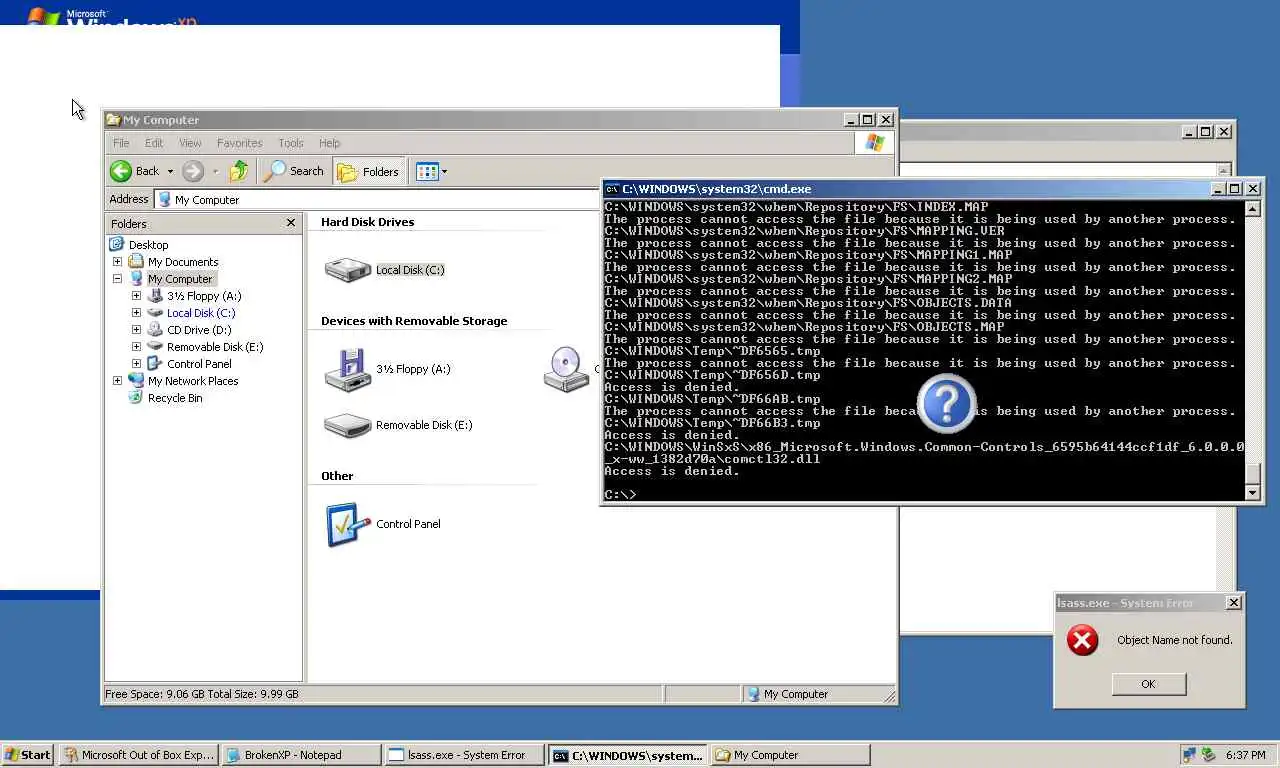Select My Network Places tree icon
1280x768 pixels.
tap(135, 381)
